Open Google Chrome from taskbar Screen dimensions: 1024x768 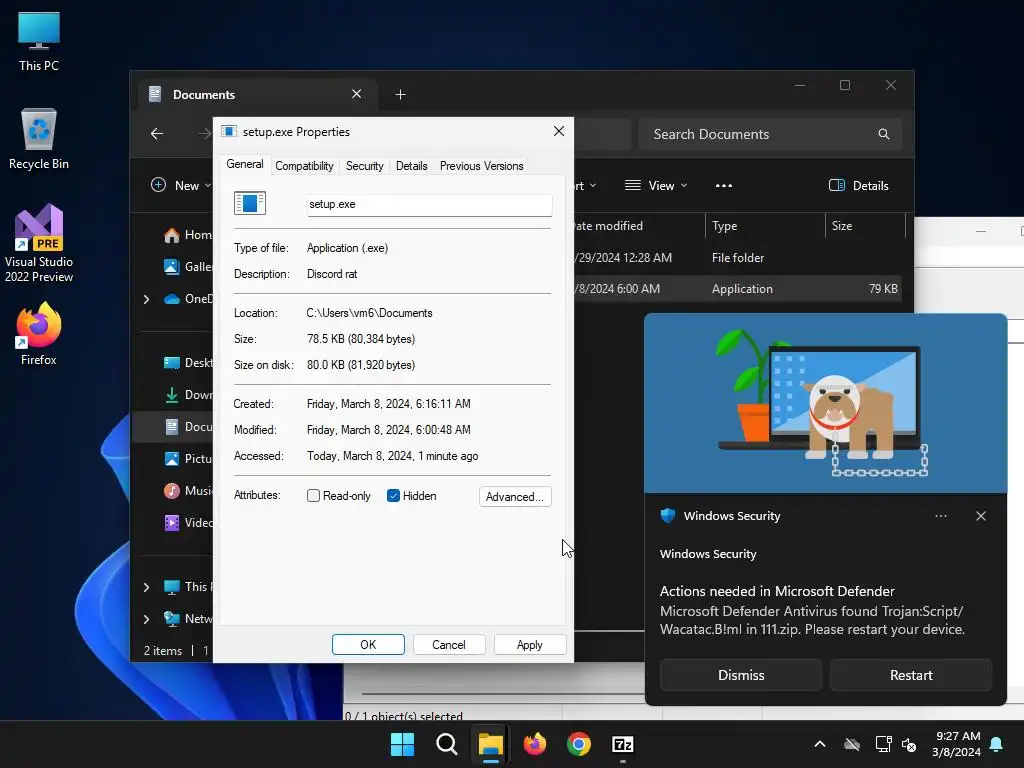click(x=579, y=744)
